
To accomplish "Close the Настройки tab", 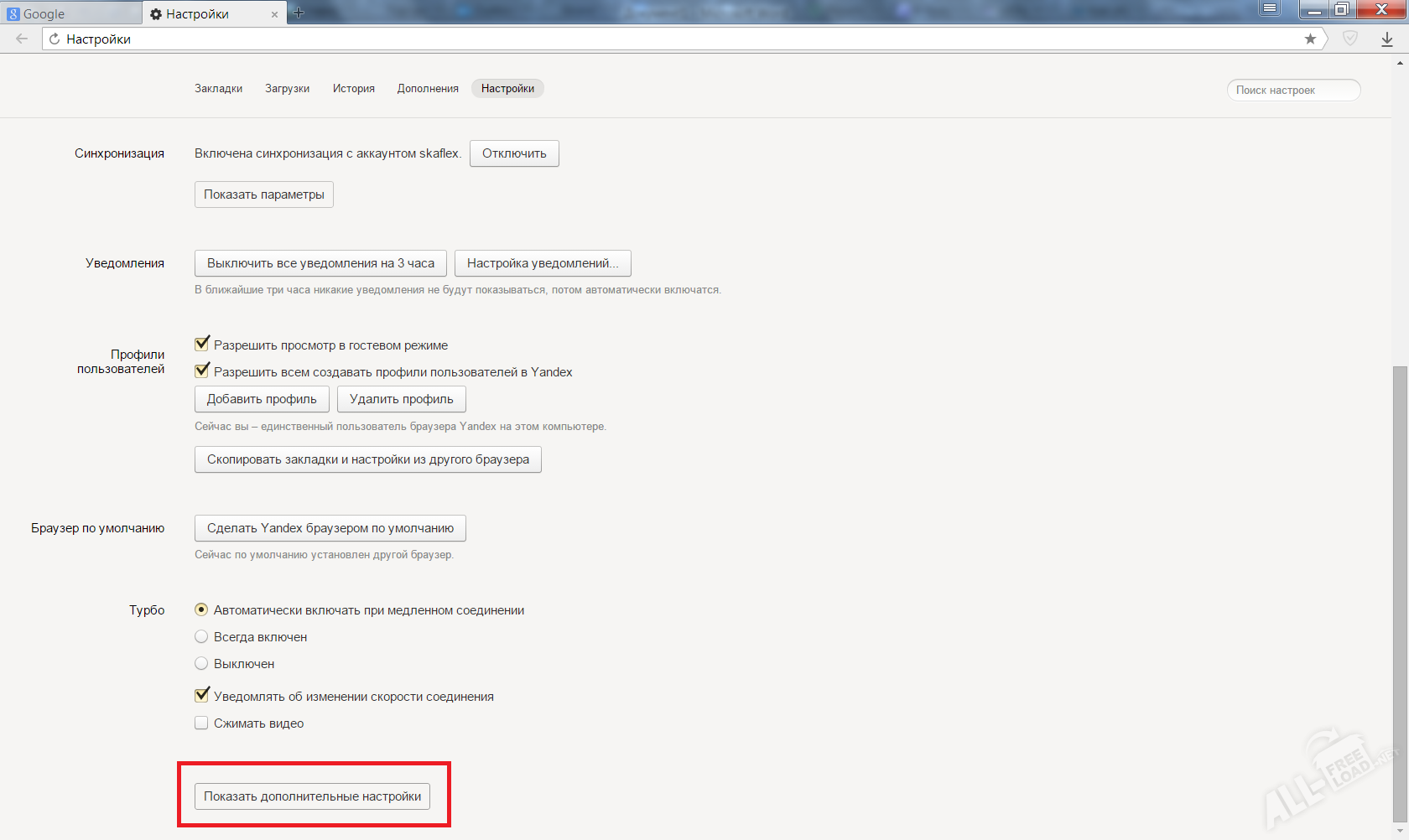I will 274,14.
